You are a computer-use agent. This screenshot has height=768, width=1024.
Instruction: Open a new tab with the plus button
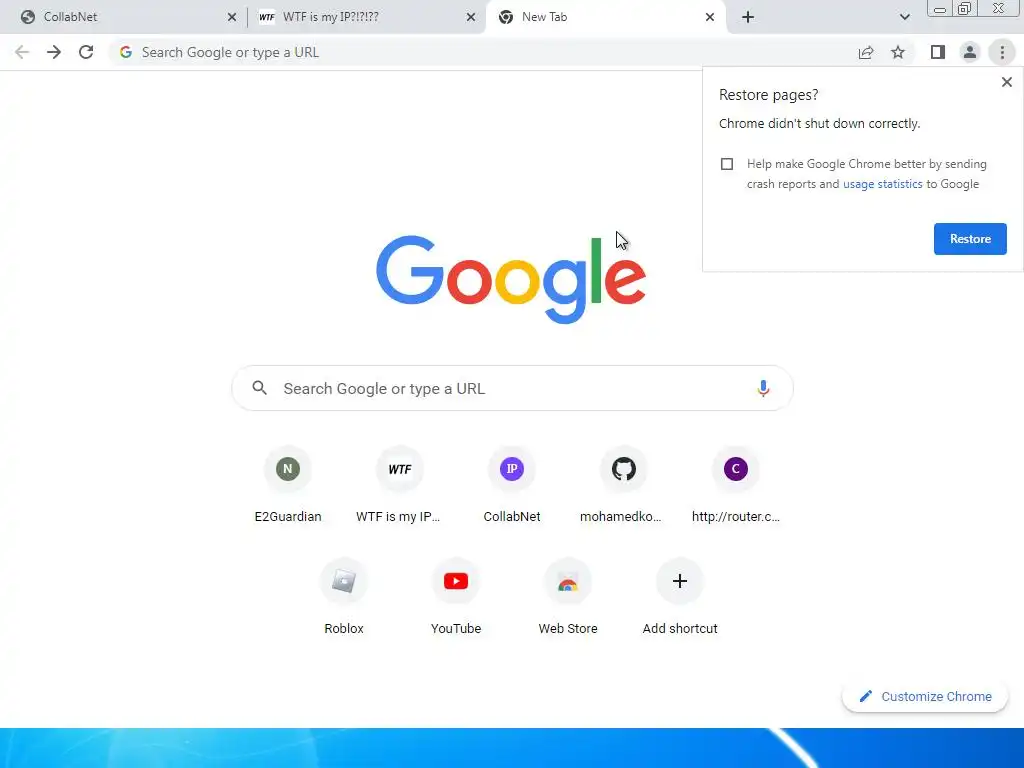click(x=748, y=17)
